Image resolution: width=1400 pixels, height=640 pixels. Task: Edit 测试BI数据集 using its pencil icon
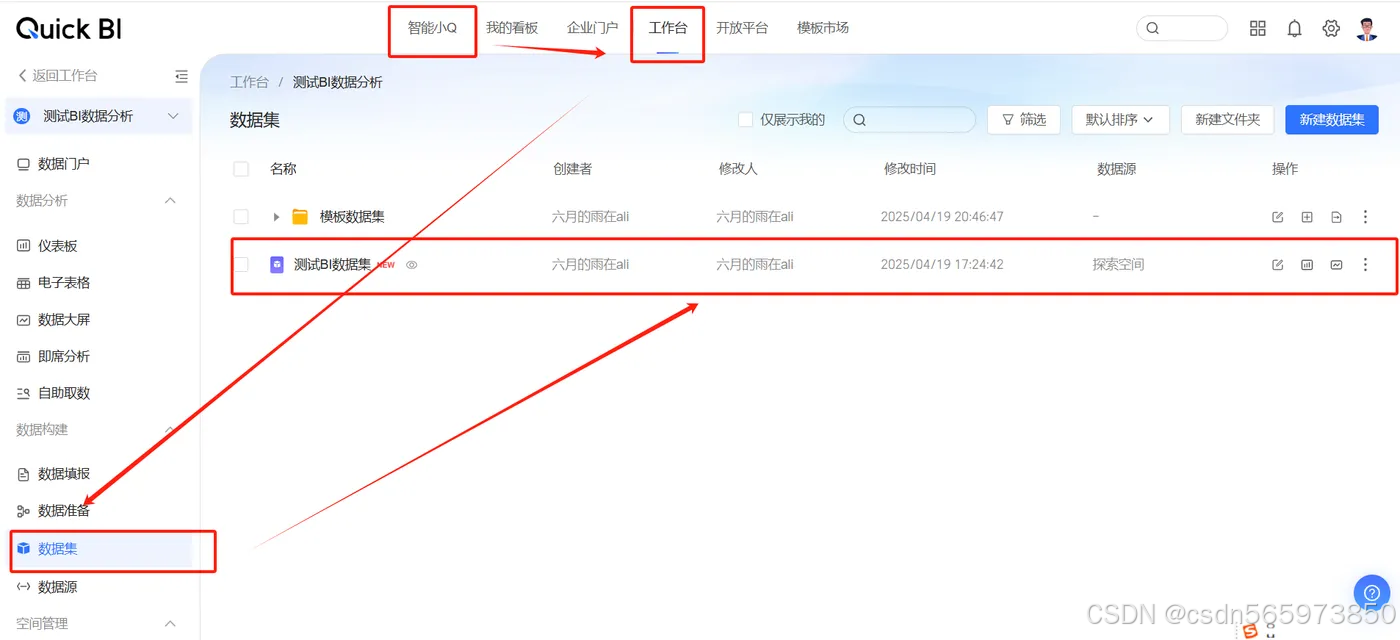(1277, 264)
